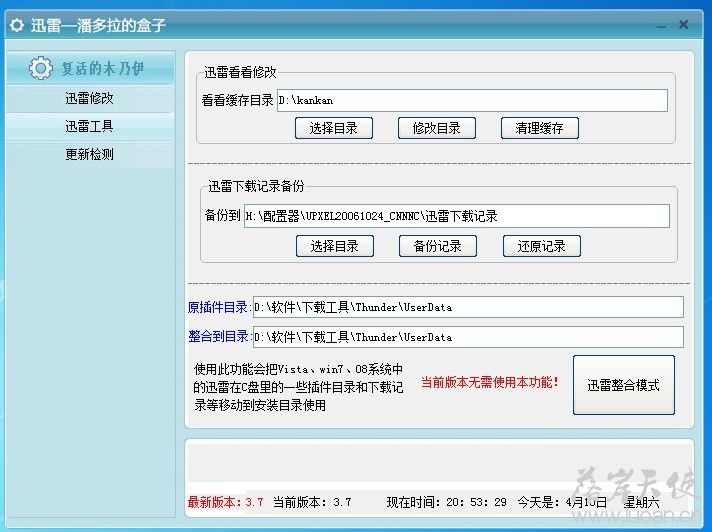This screenshot has height=532, width=712.
Task: Click the 迅雷下载记录备份 group label
Action: (x=256, y=186)
